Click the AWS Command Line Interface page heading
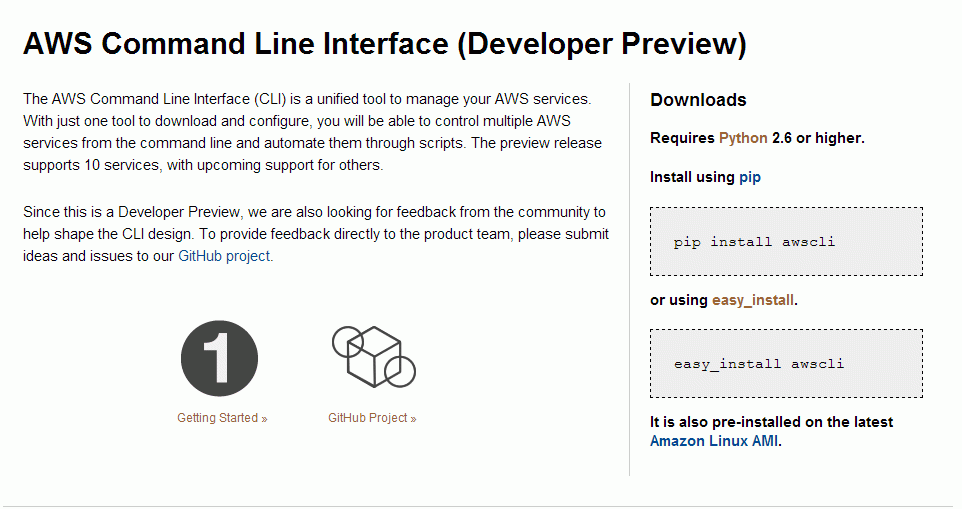Image resolution: width=962 pixels, height=509 pixels. (385, 44)
